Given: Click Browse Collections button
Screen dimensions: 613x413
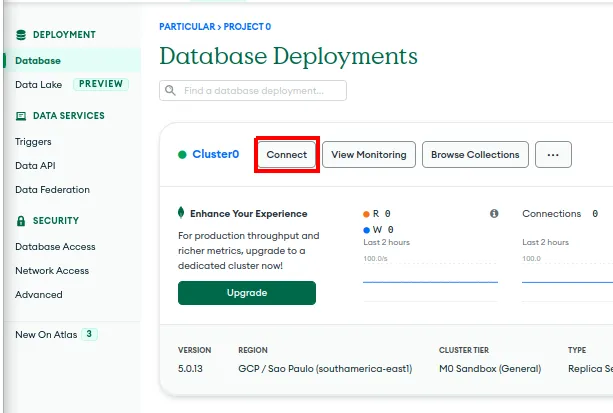Looking at the screenshot, I should click(x=475, y=154).
